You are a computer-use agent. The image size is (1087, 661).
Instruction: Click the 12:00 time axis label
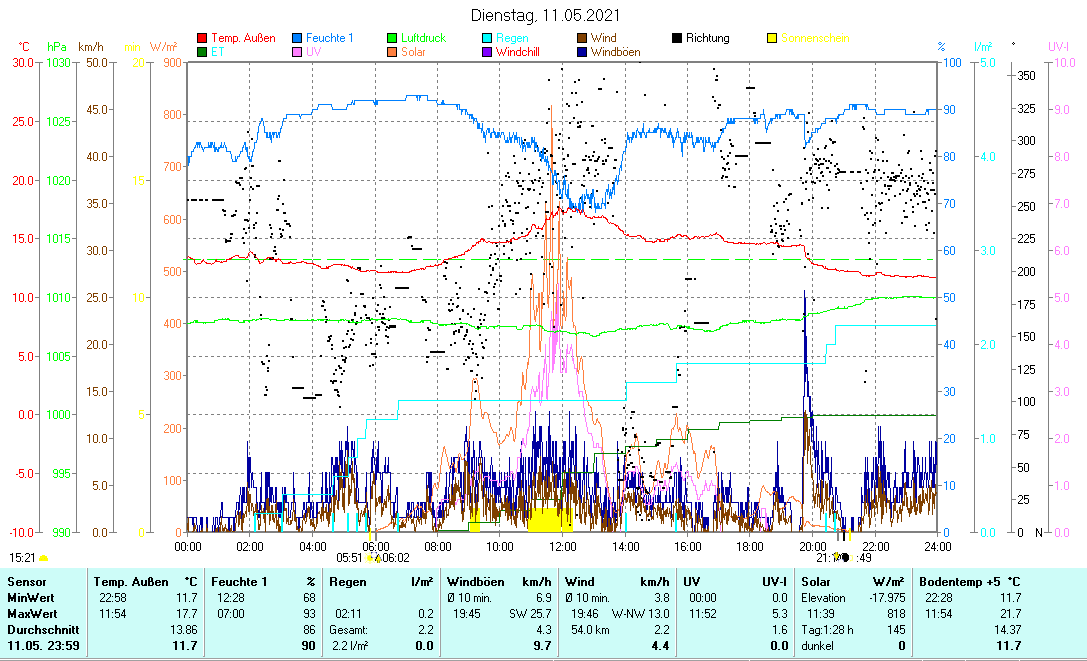562,546
